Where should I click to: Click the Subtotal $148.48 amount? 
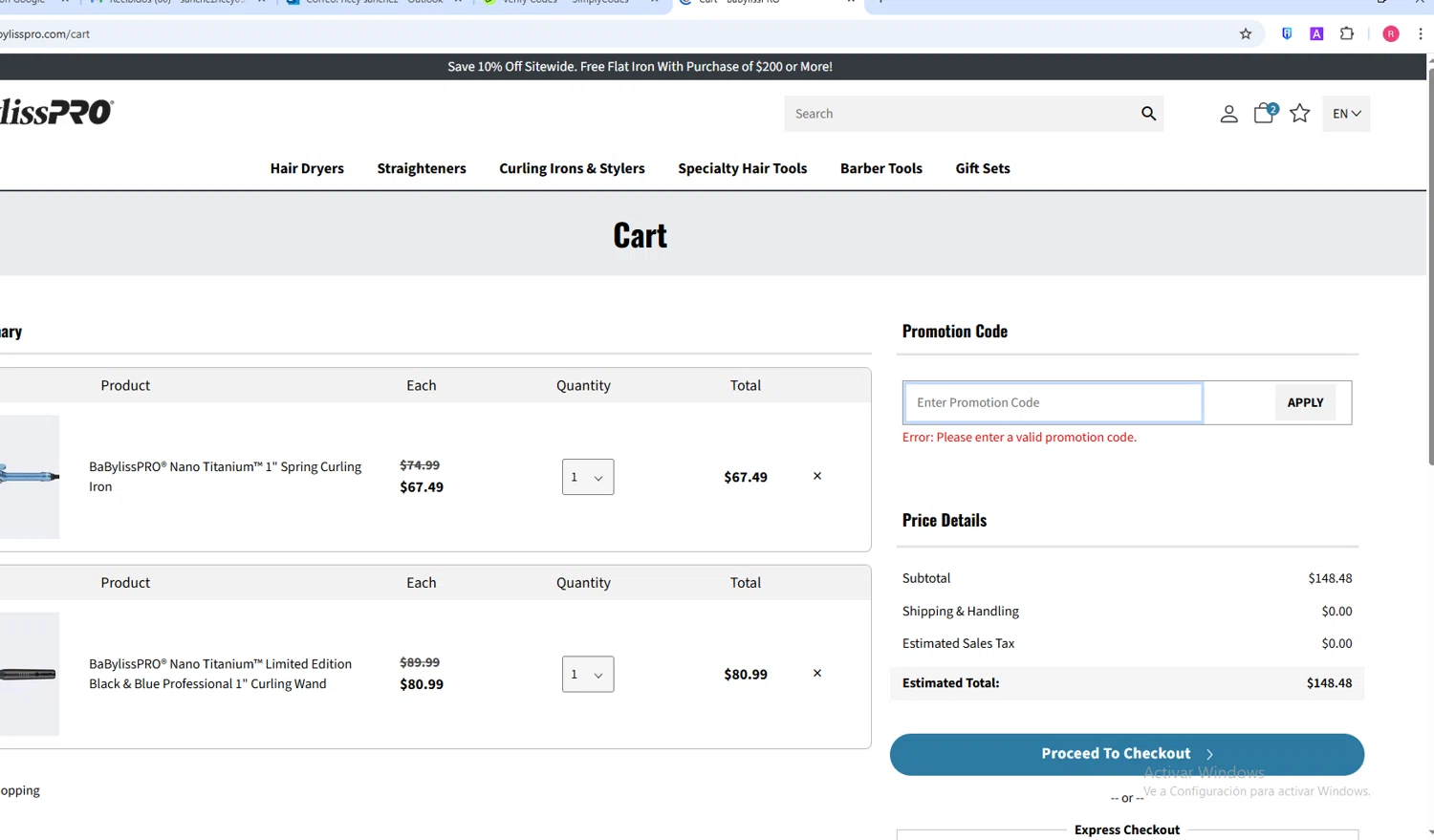[x=1330, y=578]
